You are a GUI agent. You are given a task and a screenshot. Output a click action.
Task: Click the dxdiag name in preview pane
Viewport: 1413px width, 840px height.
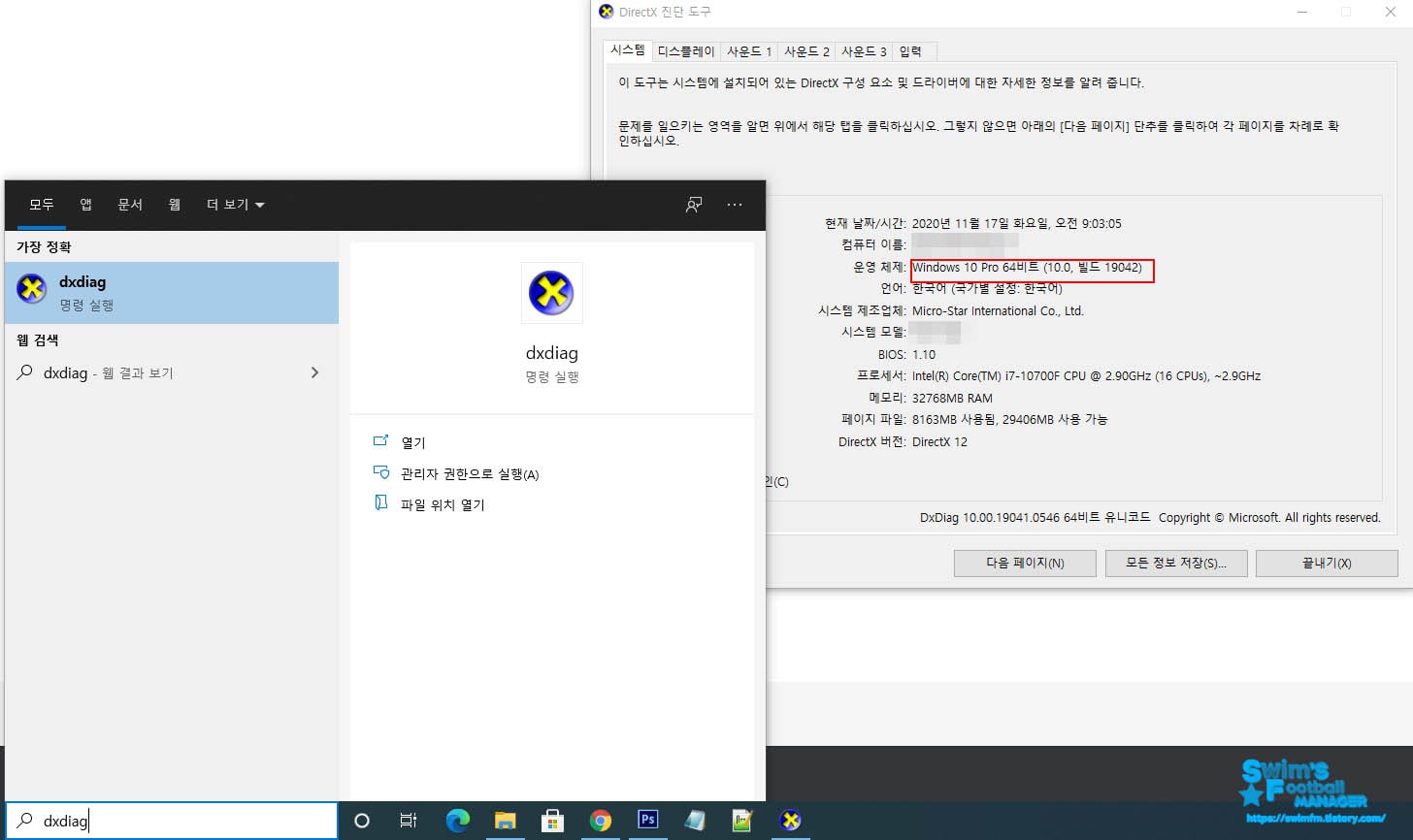point(551,353)
